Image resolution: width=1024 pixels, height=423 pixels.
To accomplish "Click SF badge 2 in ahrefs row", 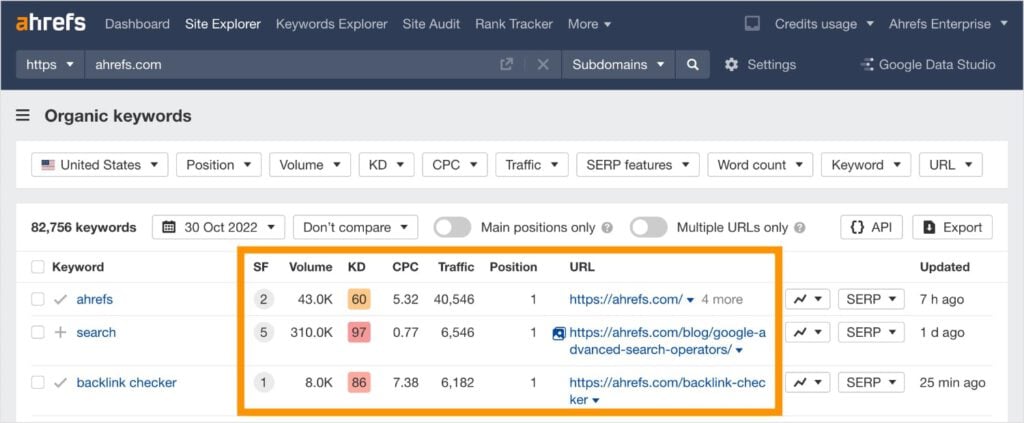I will click(264, 300).
